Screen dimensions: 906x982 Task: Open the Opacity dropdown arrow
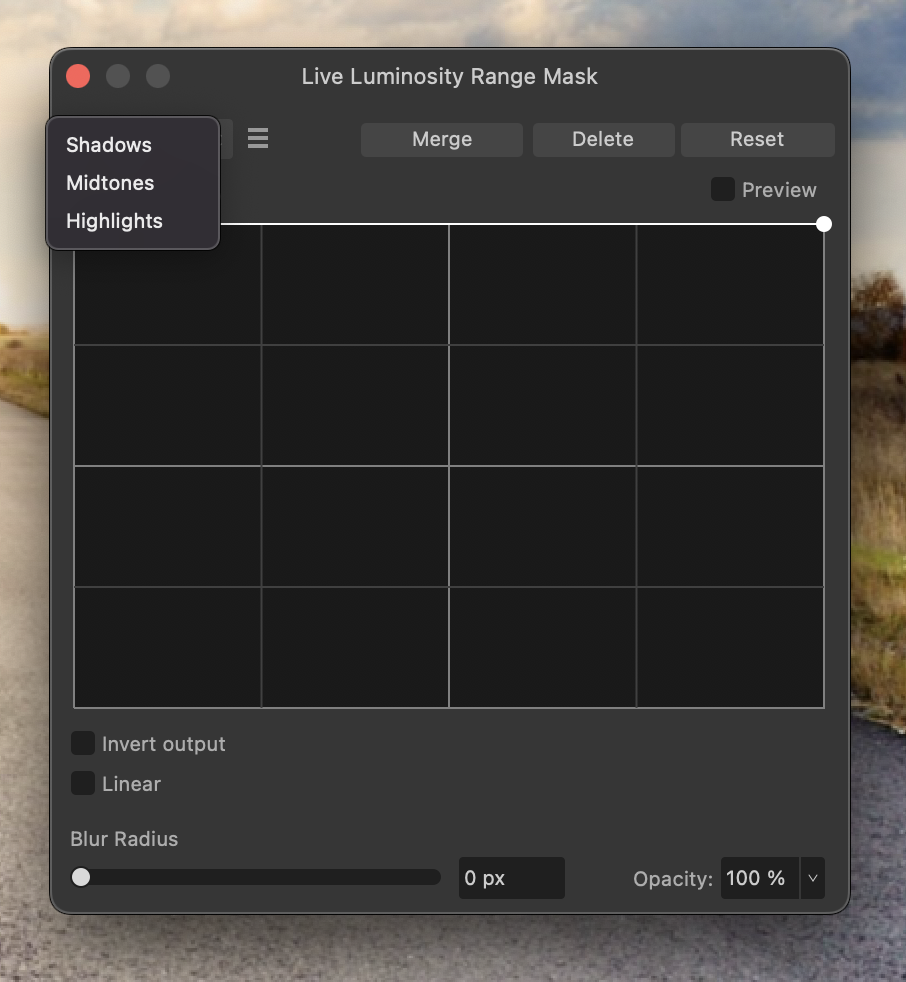pyautogui.click(x=813, y=878)
